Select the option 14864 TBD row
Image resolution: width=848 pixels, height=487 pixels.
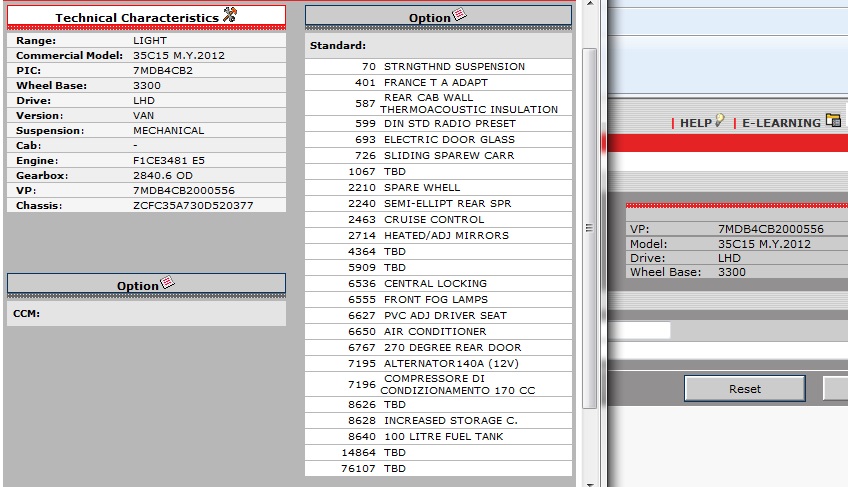tap(439, 452)
